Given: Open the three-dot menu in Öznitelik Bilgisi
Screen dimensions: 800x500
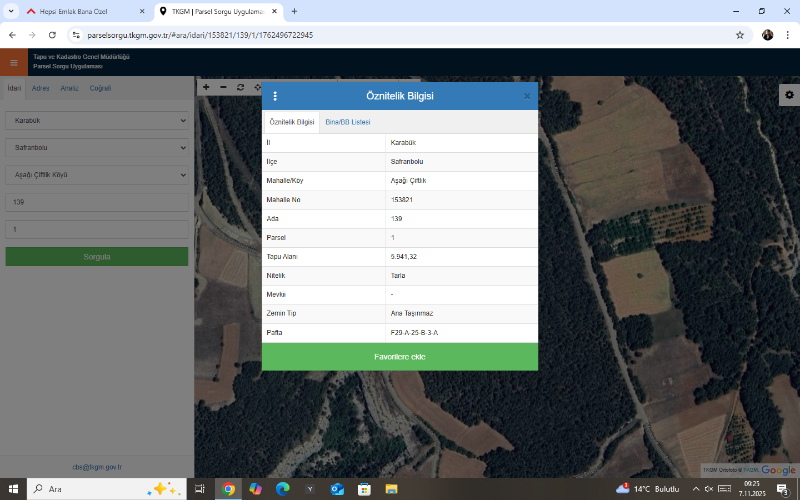Looking at the screenshot, I should click(275, 96).
